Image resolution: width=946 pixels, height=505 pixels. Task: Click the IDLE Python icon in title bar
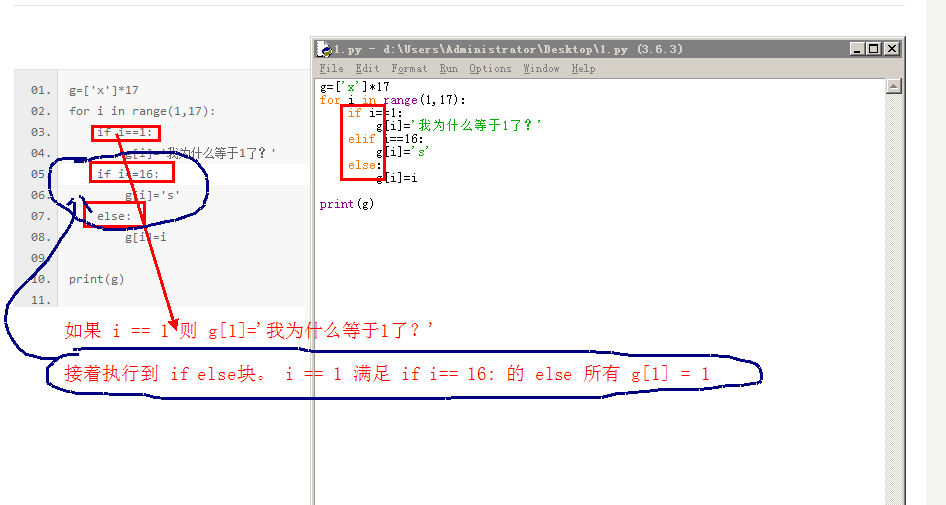[x=324, y=48]
